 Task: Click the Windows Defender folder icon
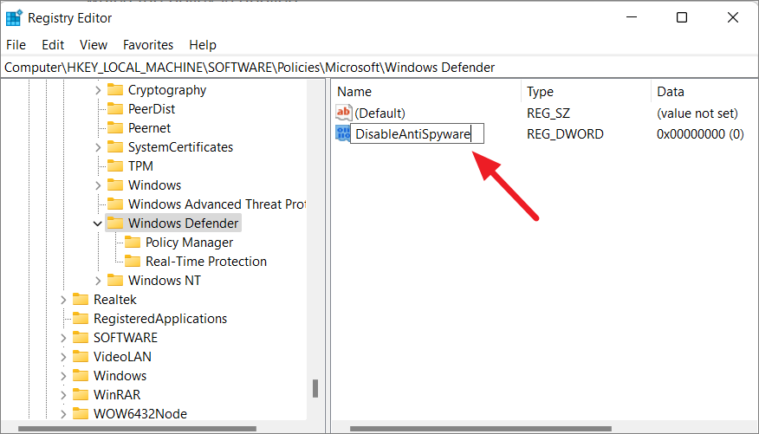click(115, 223)
